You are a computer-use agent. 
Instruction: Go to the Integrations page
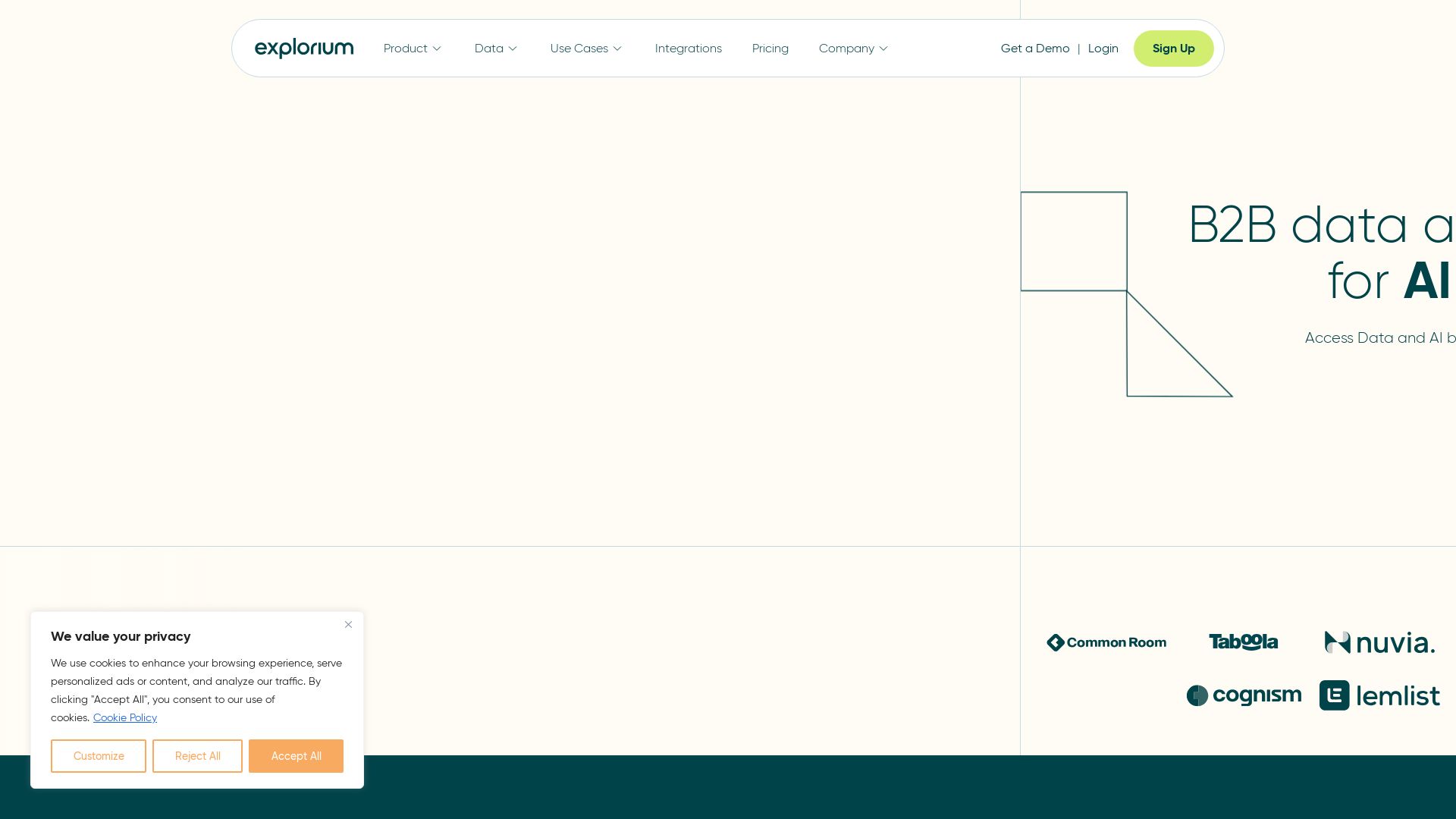pyautogui.click(x=688, y=49)
